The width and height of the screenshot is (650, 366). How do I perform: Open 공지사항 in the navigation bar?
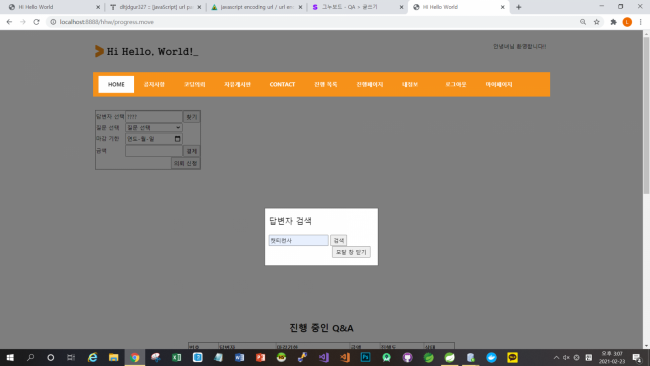pos(154,84)
